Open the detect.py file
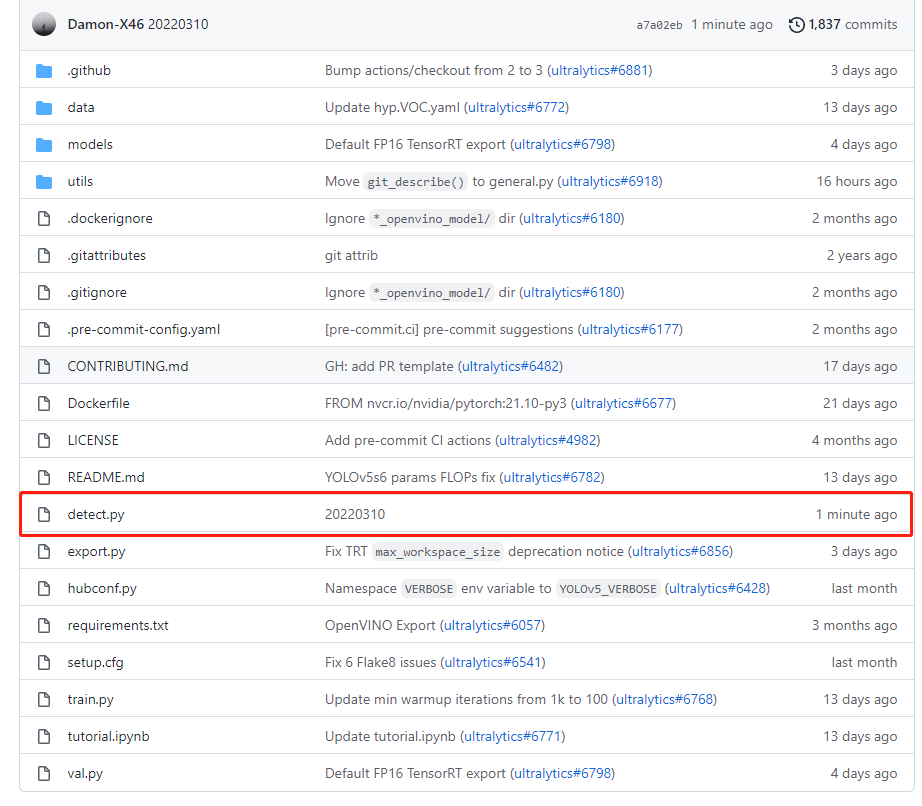922x806 pixels. (96, 515)
